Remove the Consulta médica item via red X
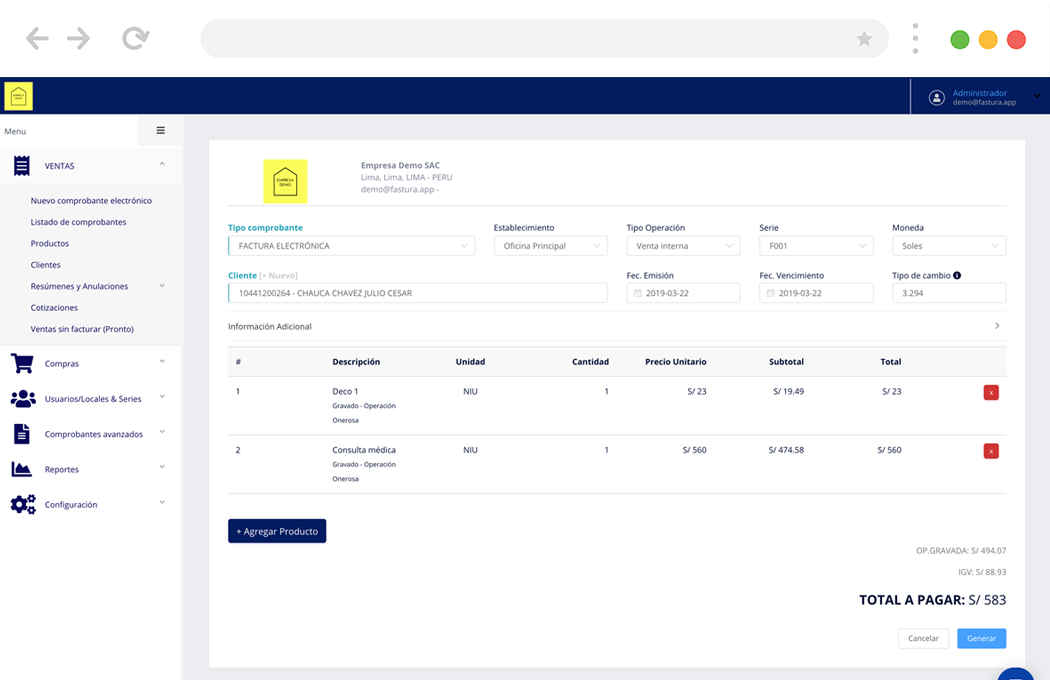Viewport: 1050px width, 680px height. pyautogui.click(x=990, y=451)
